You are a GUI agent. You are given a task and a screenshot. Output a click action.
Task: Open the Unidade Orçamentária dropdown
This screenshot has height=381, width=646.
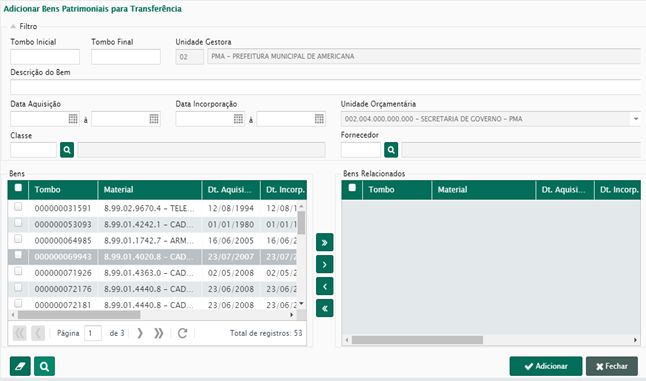pos(636,119)
